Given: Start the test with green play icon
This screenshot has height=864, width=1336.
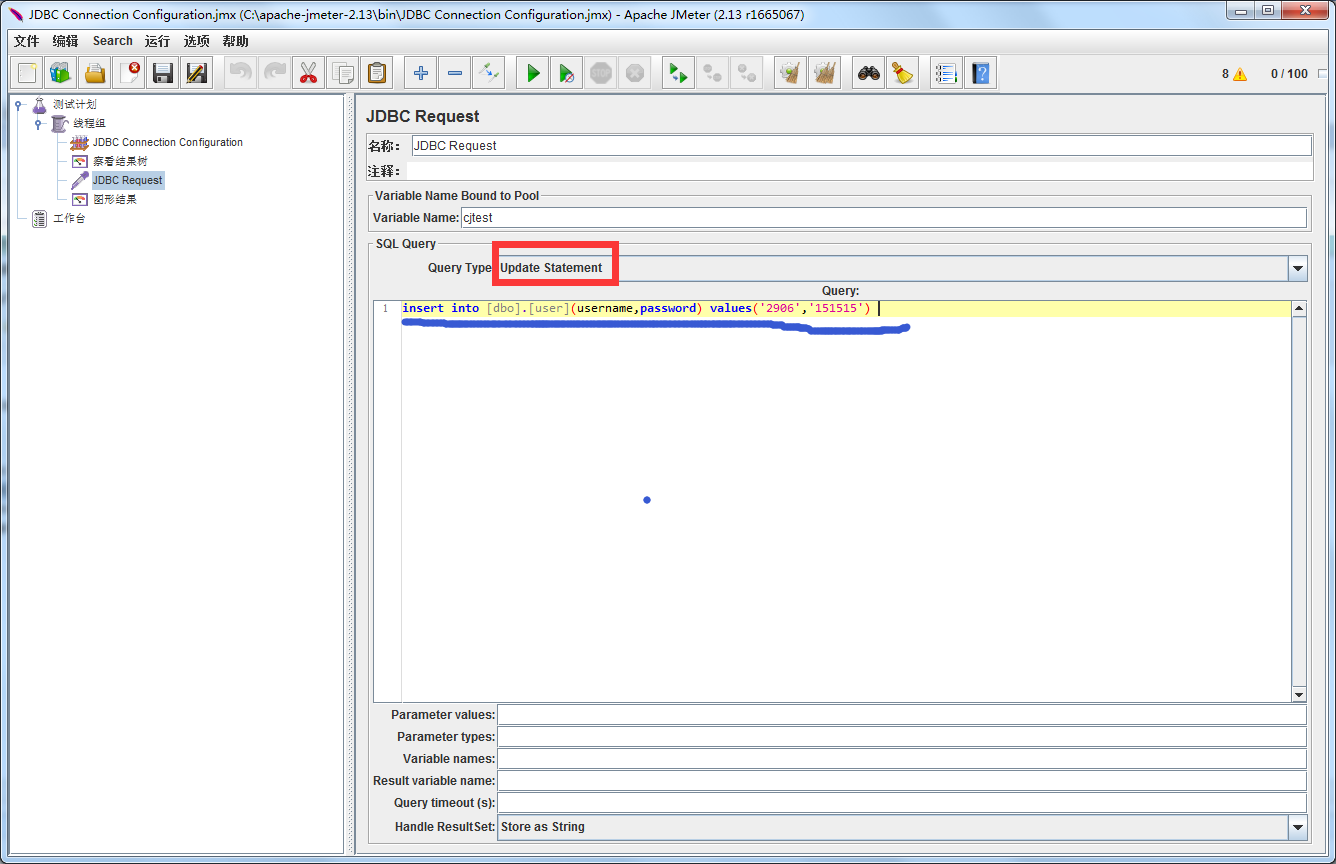Looking at the screenshot, I should tap(533, 73).
